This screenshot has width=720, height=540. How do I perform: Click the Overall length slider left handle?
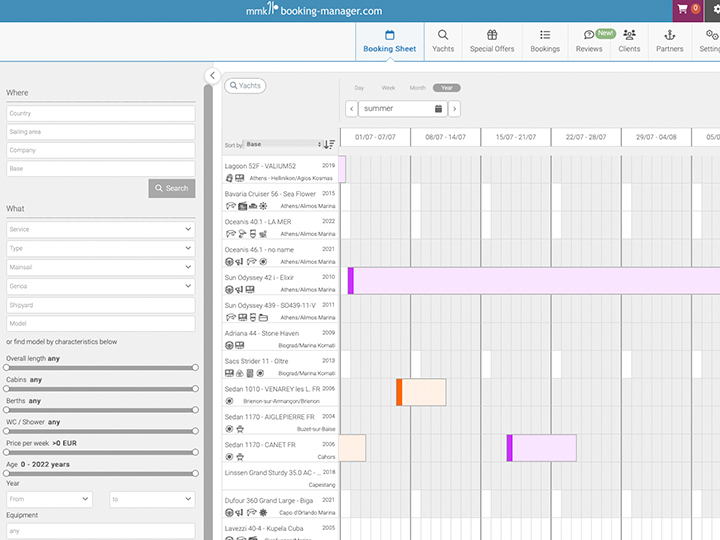pos(6,367)
